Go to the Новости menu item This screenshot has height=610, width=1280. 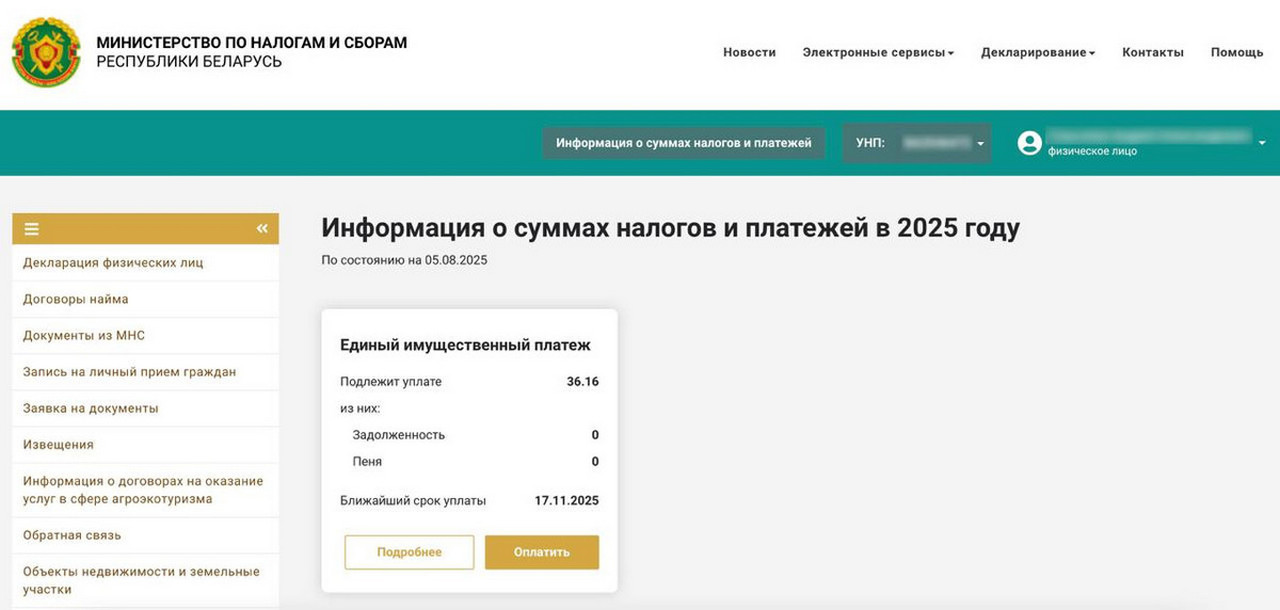pos(749,52)
